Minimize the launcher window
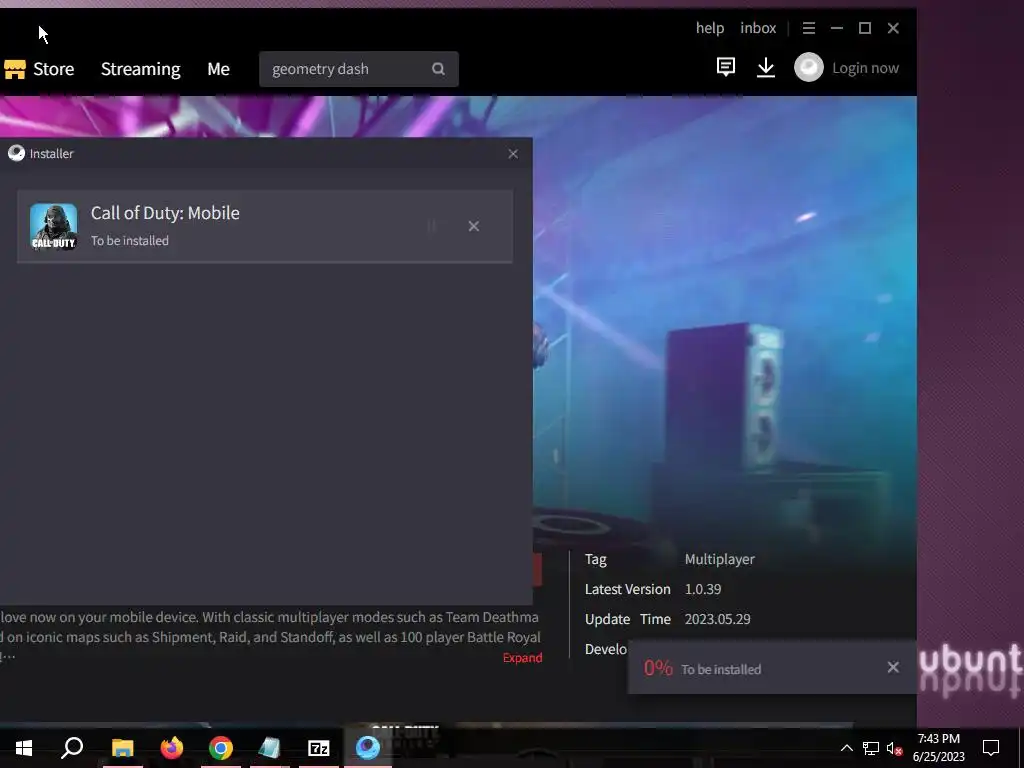This screenshot has width=1024, height=768. tap(837, 28)
